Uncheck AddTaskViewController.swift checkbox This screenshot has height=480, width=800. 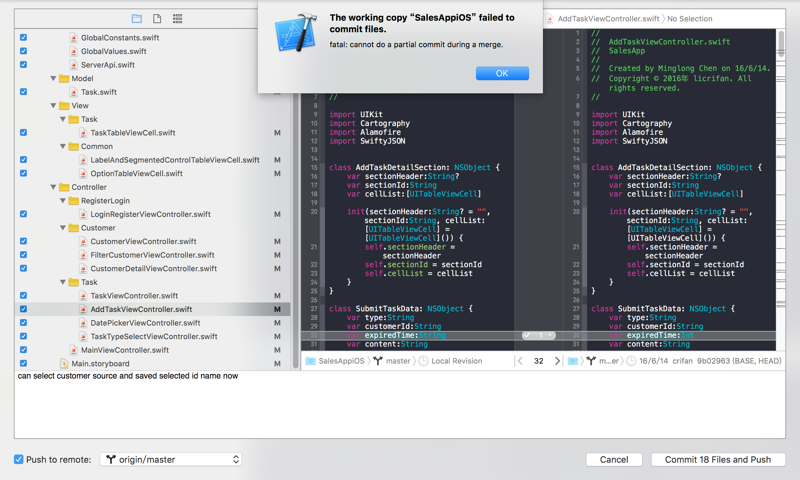(x=23, y=309)
